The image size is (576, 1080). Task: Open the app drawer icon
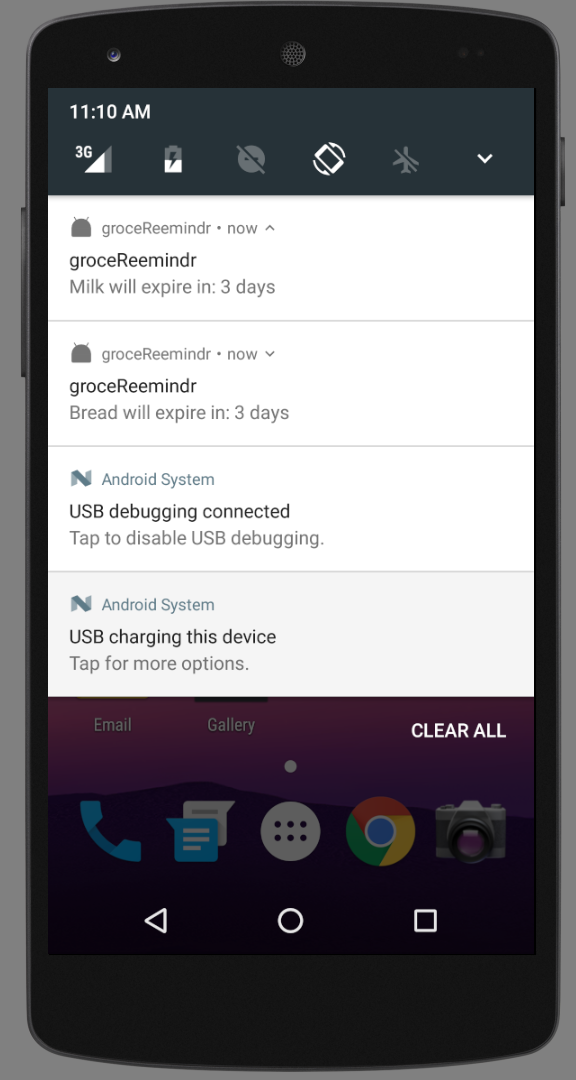[x=291, y=831]
